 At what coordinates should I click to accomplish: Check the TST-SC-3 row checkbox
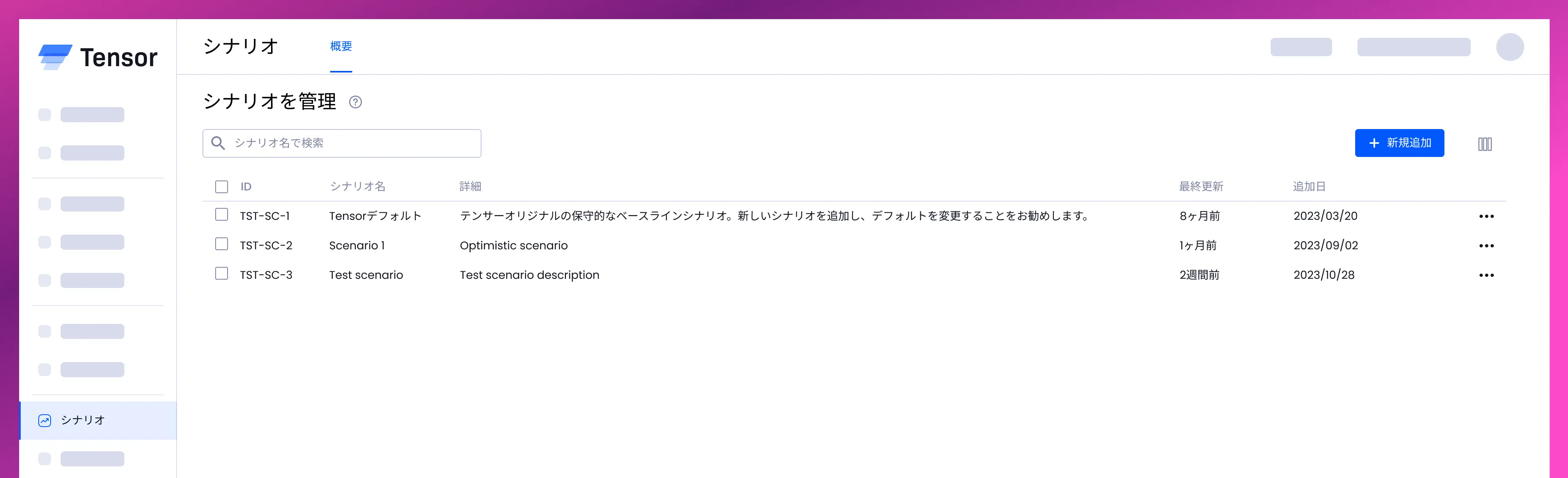click(x=222, y=274)
